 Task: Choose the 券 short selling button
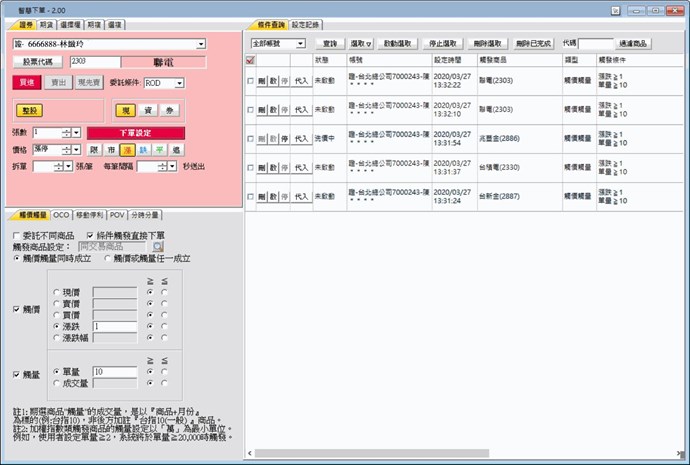click(x=168, y=110)
